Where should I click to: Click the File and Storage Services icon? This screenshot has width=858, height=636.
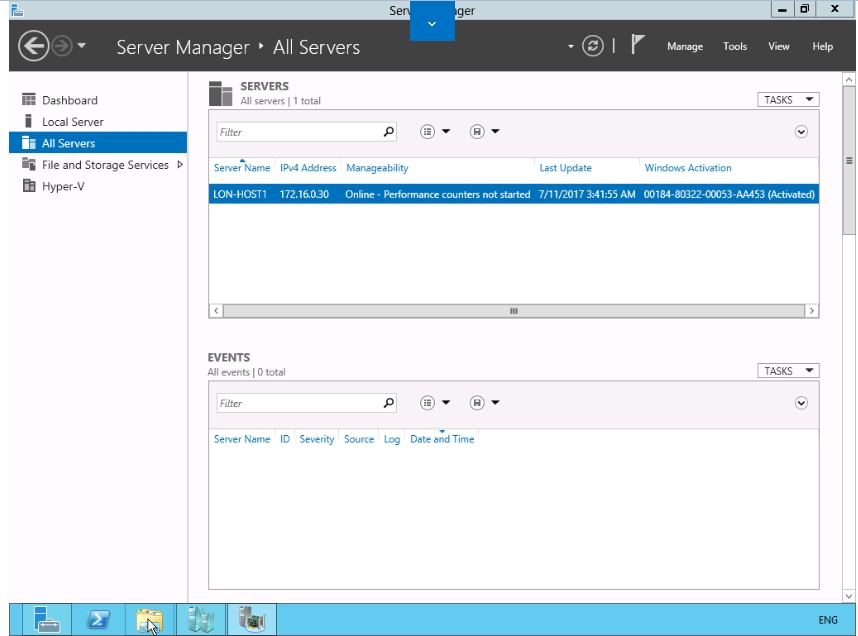tap(28, 164)
